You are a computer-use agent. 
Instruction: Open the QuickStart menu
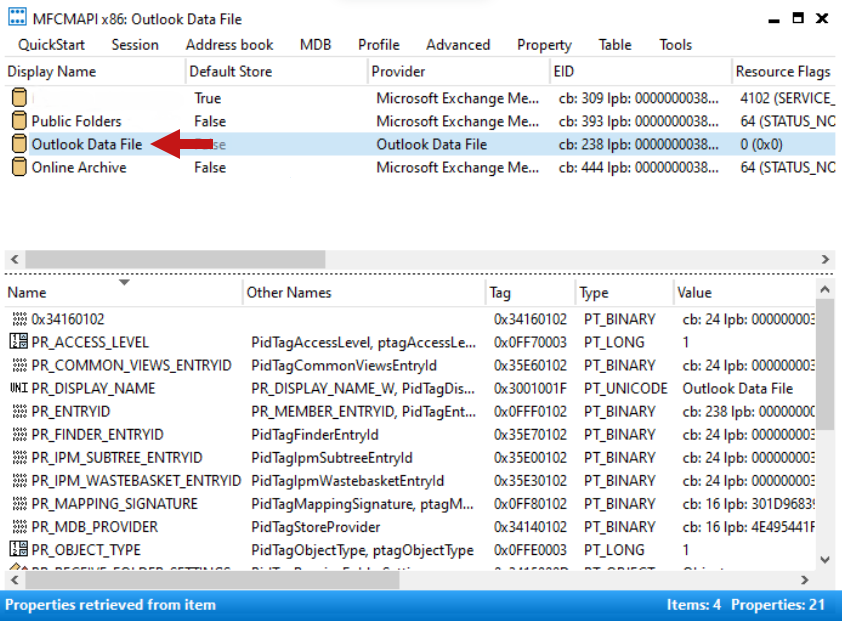[x=52, y=45]
